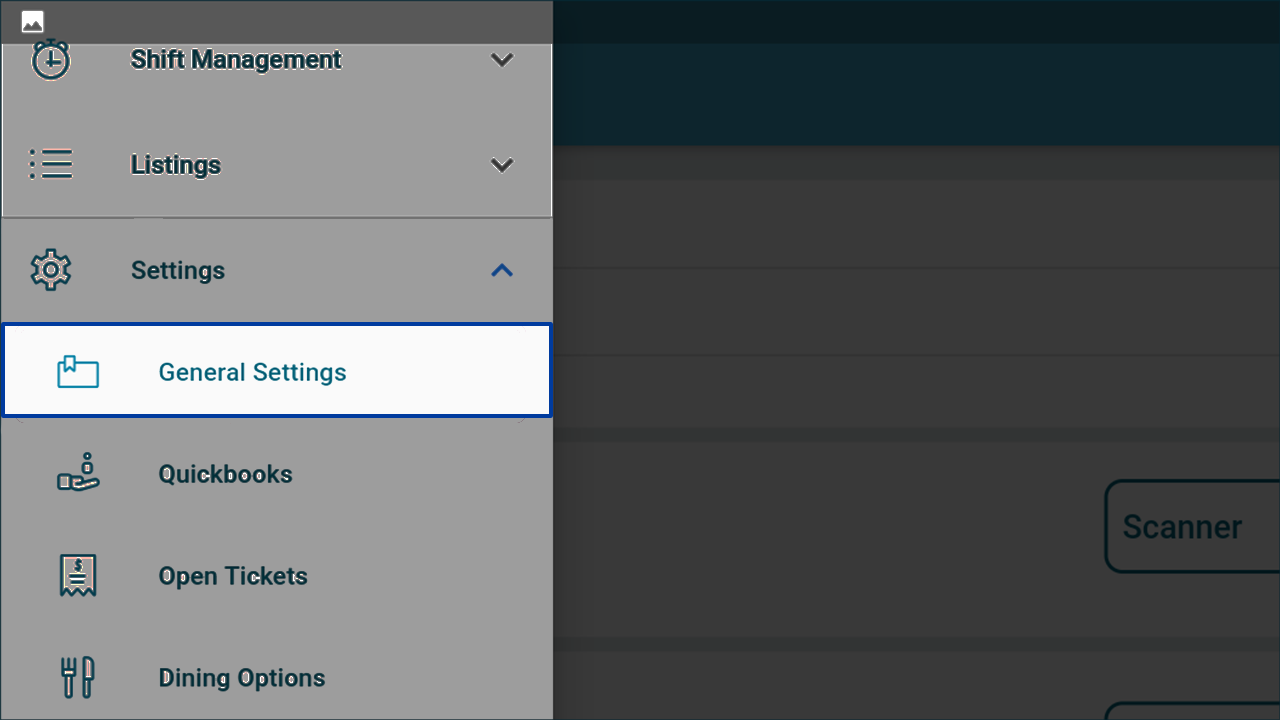
Task: Expand the Shift Management chevron
Action: pos(502,60)
